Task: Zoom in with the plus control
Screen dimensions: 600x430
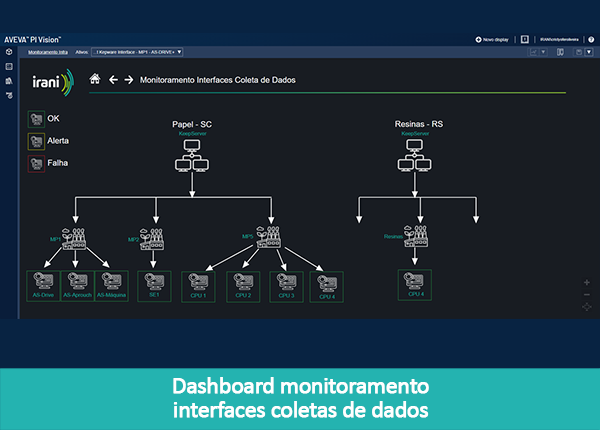Action: pos(587,282)
